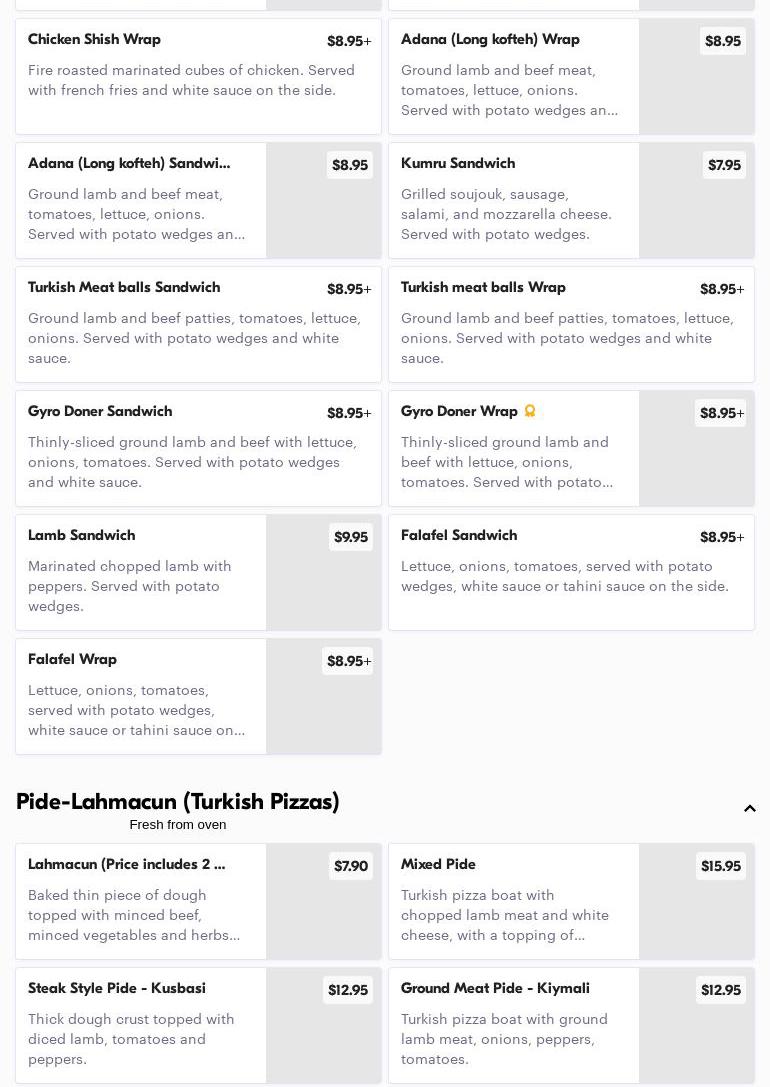Open the Chicken Shish Wrap item
The image size is (770, 1087).
198,76
